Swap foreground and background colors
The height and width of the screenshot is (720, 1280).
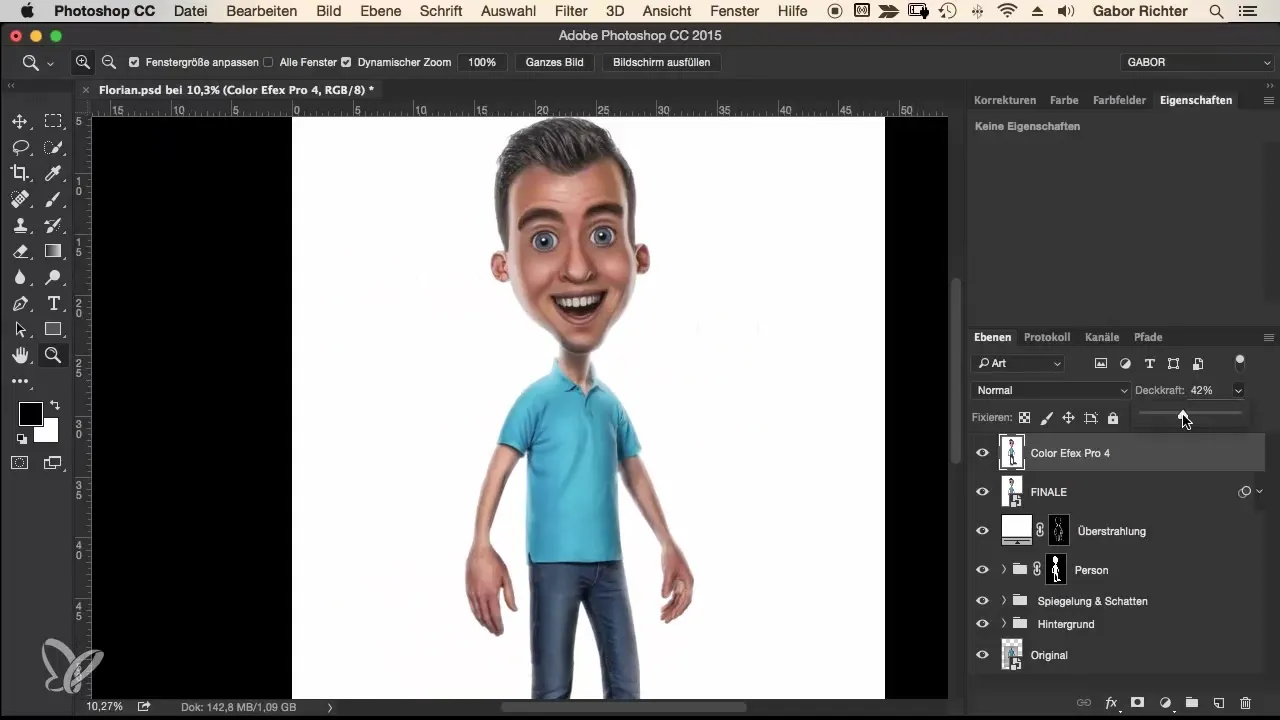54,405
